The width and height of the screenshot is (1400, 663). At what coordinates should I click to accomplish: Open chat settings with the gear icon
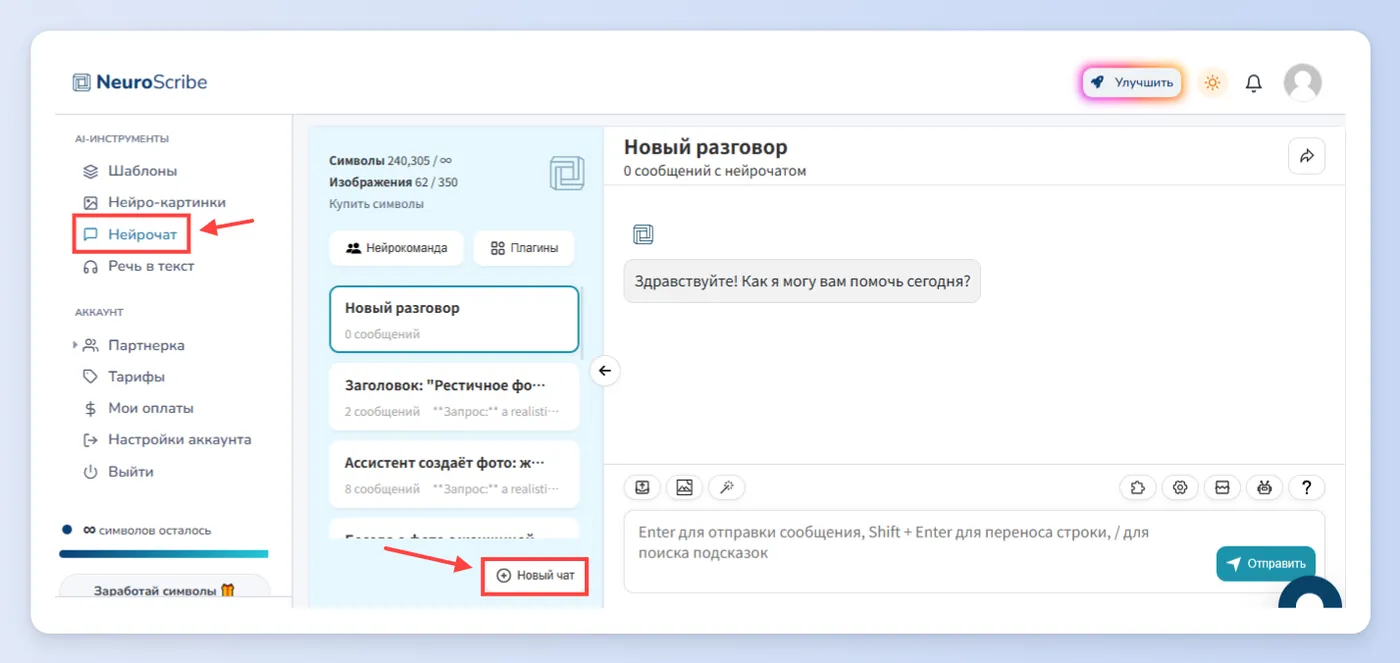click(1180, 487)
